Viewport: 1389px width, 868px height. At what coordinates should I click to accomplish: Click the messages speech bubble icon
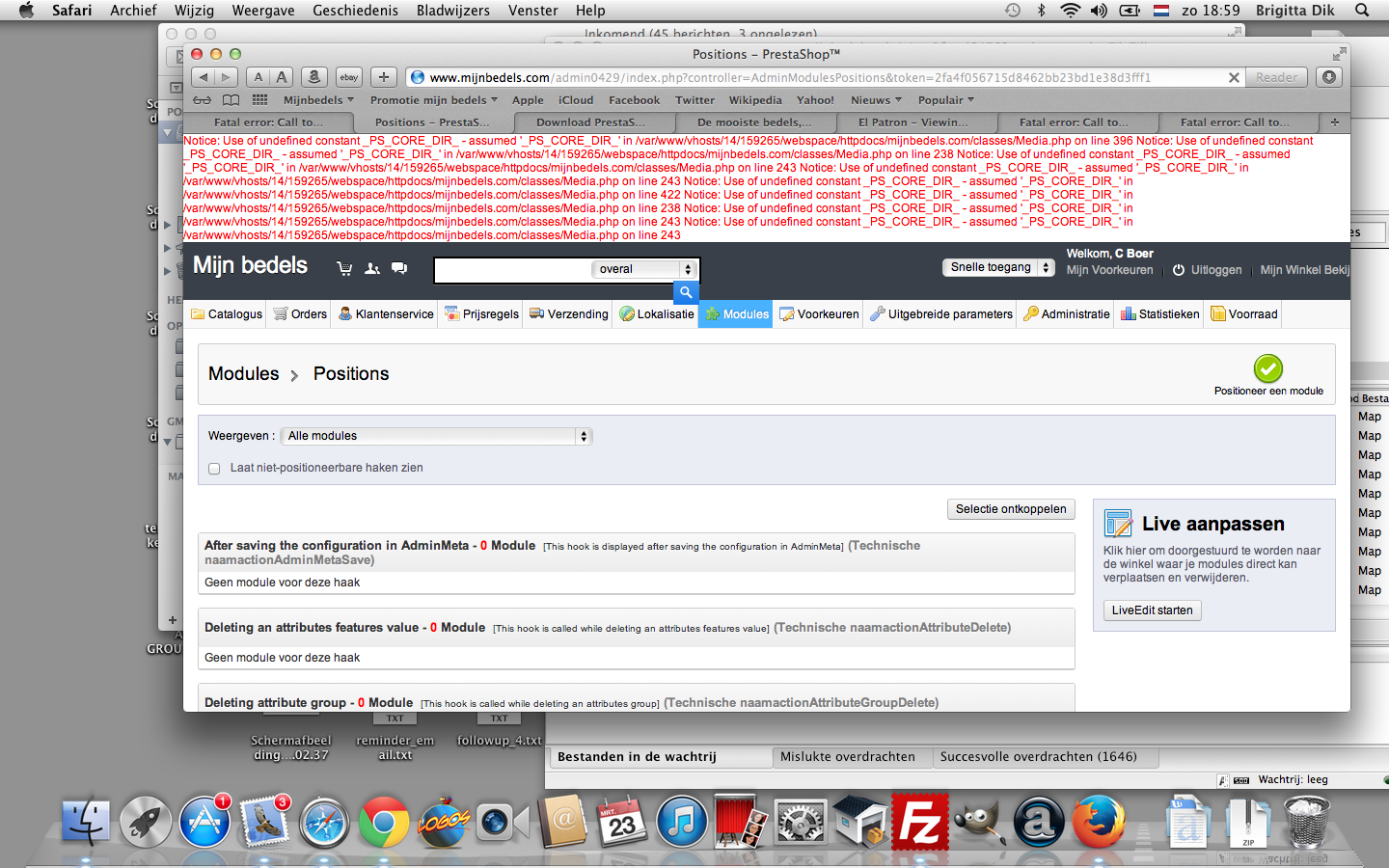(399, 268)
